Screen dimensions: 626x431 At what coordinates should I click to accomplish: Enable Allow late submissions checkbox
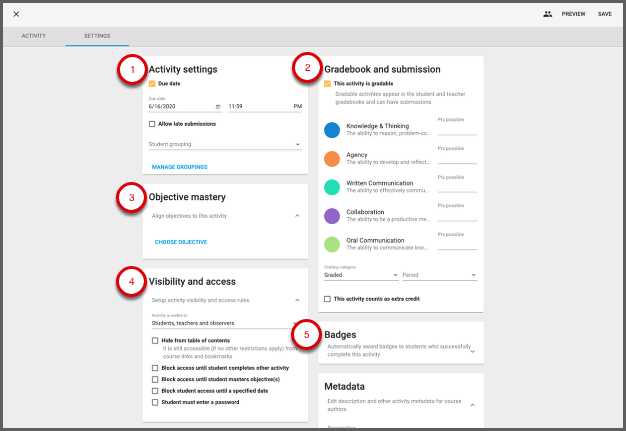[x=151, y=124]
